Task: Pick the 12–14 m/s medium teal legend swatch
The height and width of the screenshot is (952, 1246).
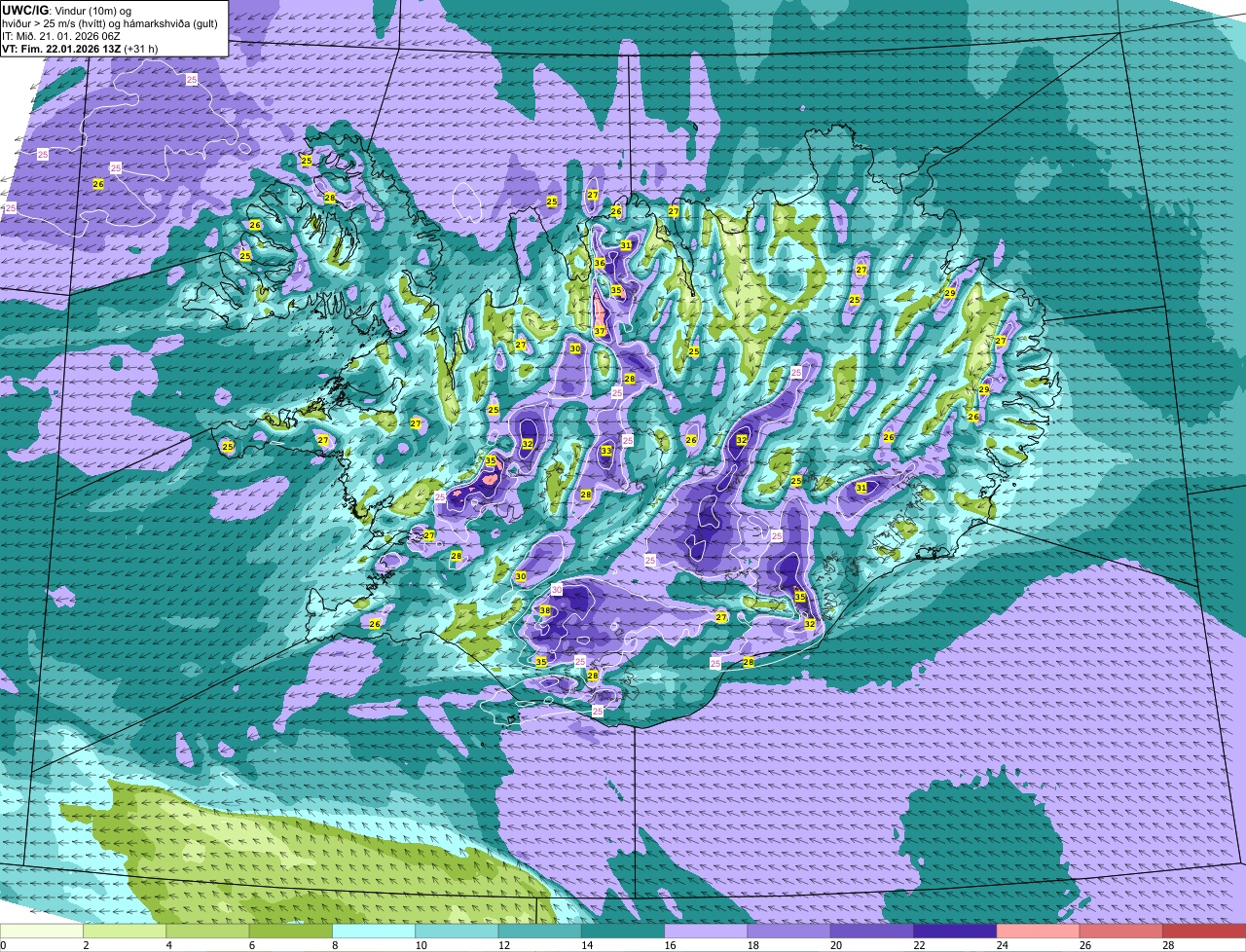Action: coord(540,932)
